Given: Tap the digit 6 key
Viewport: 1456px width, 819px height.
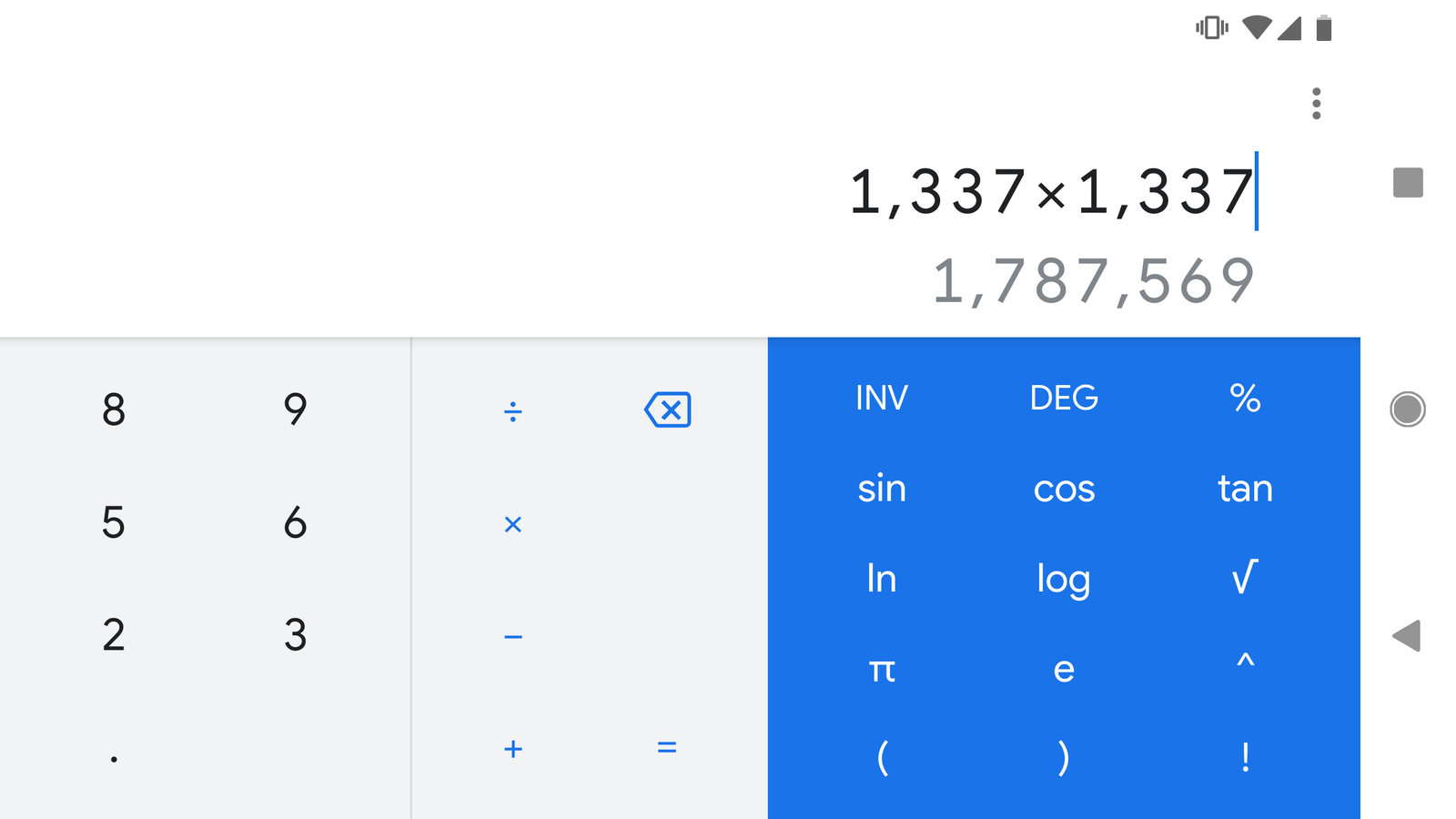Looking at the screenshot, I should click(295, 522).
